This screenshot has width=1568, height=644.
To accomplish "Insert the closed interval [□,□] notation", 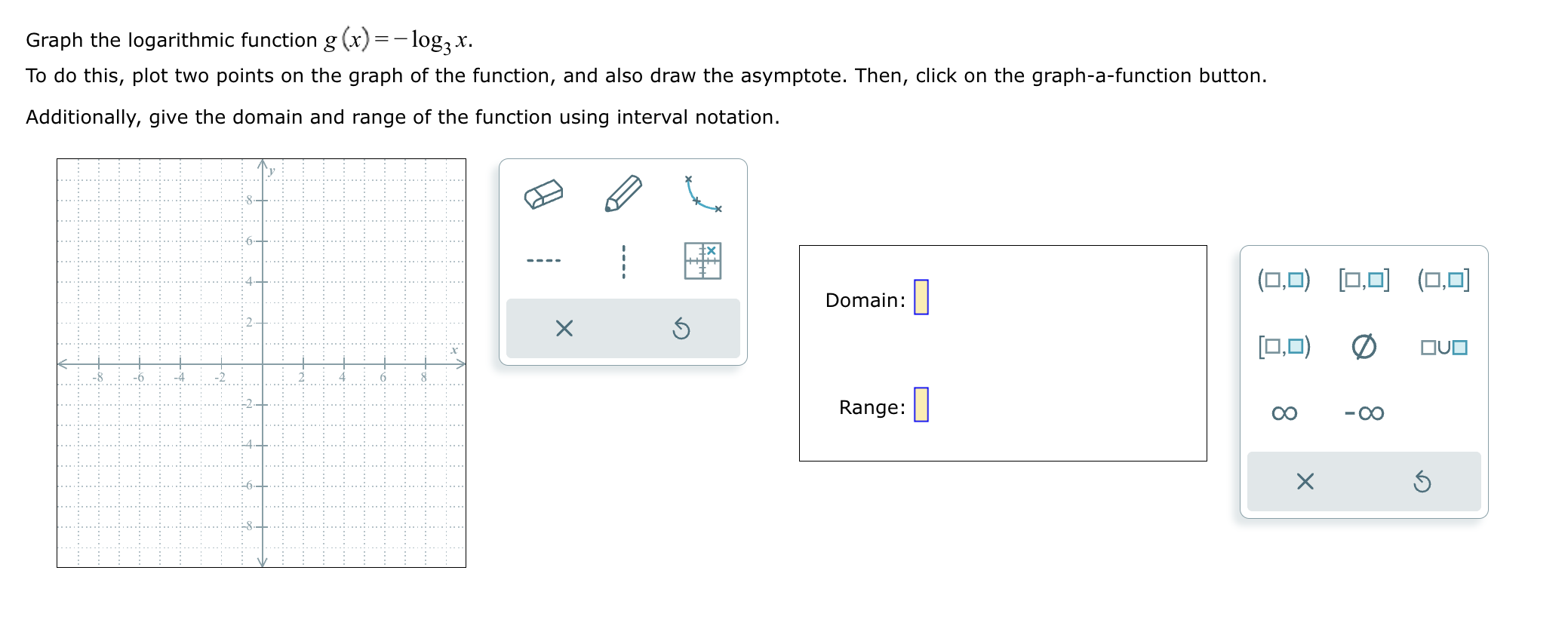I will click(1366, 280).
